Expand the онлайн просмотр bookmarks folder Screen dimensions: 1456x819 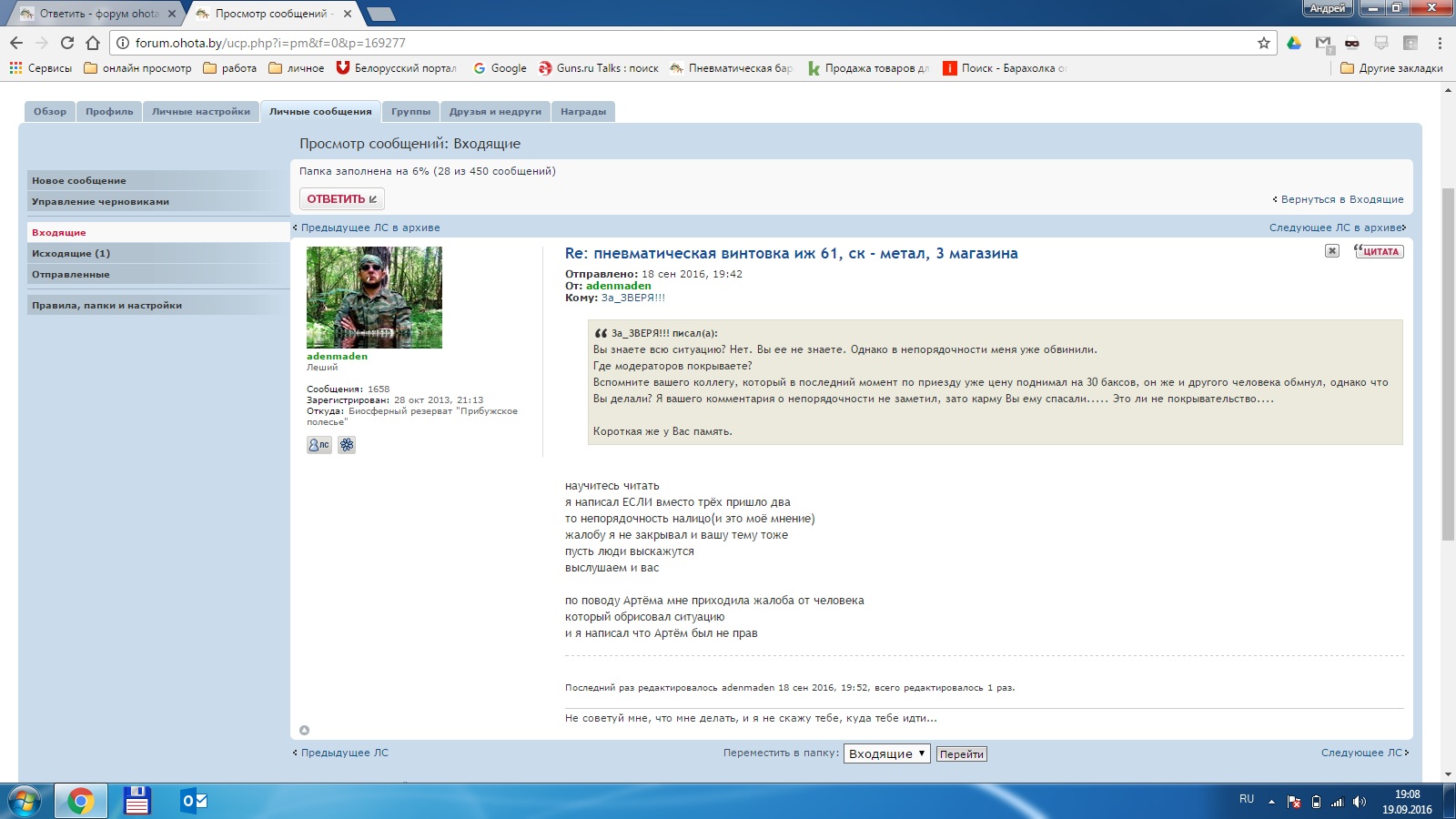137,68
